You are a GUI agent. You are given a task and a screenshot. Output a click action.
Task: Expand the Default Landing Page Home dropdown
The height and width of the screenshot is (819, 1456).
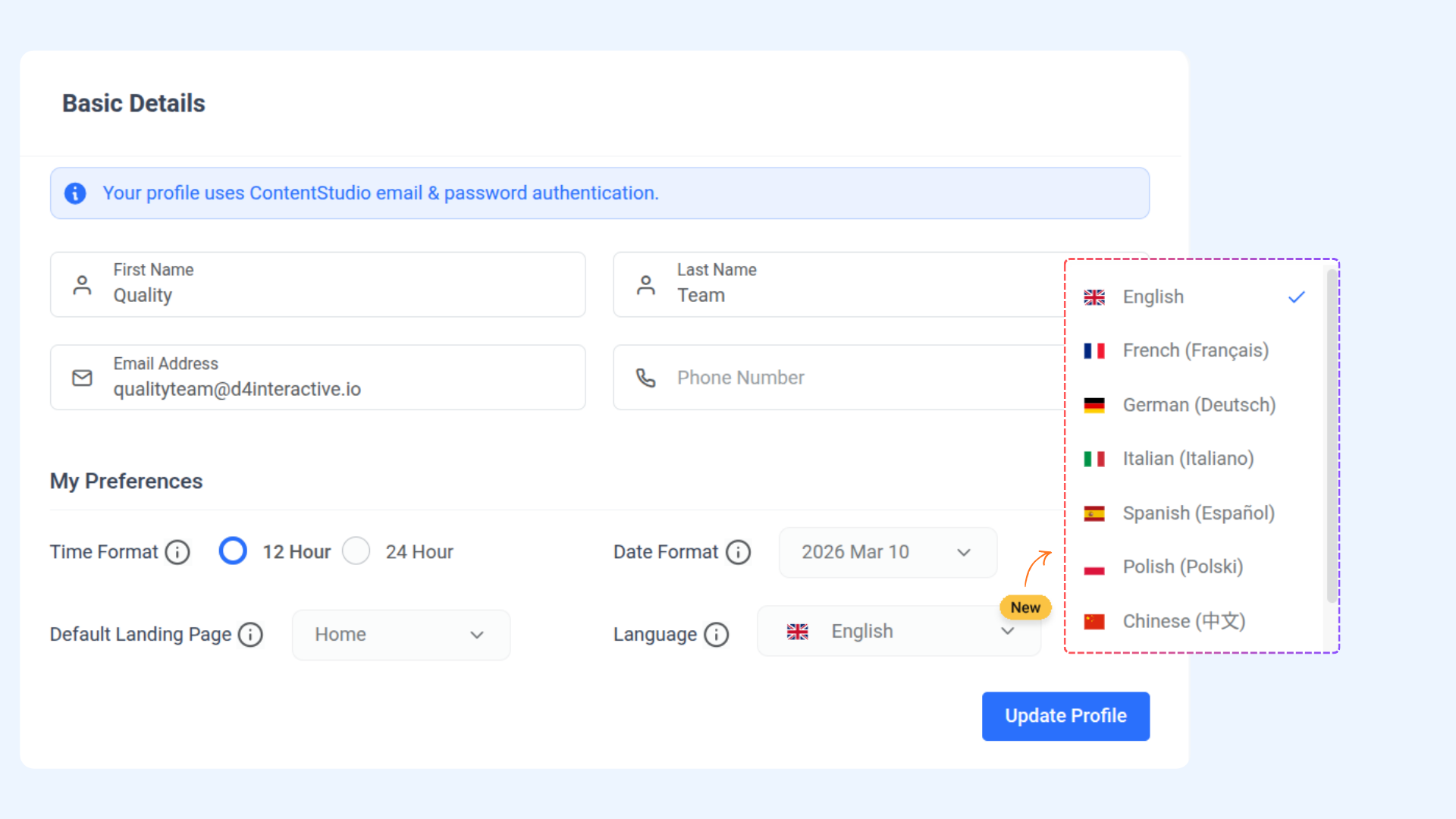tap(400, 635)
